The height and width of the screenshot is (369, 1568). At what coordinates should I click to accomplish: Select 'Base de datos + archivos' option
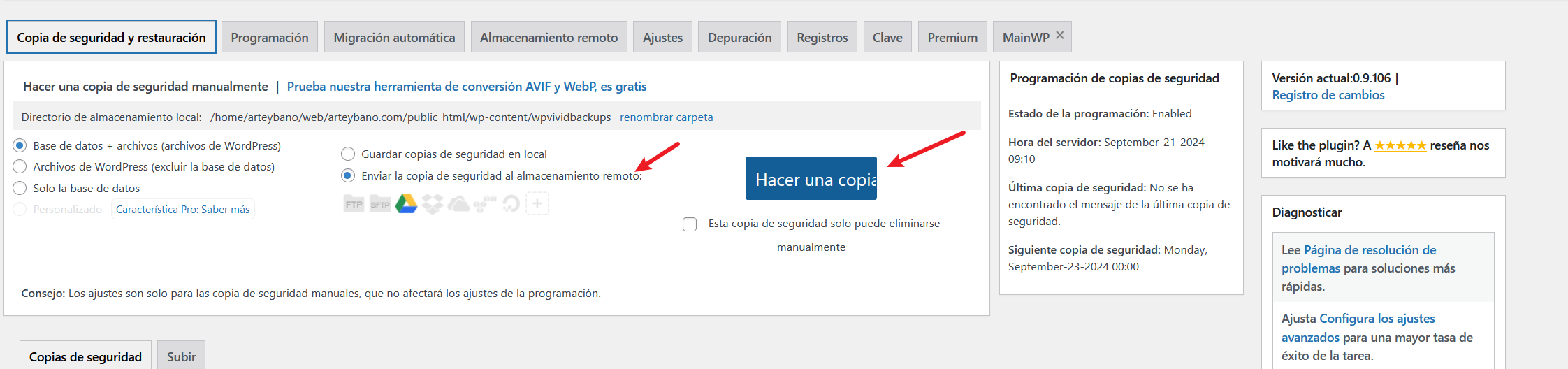20,145
